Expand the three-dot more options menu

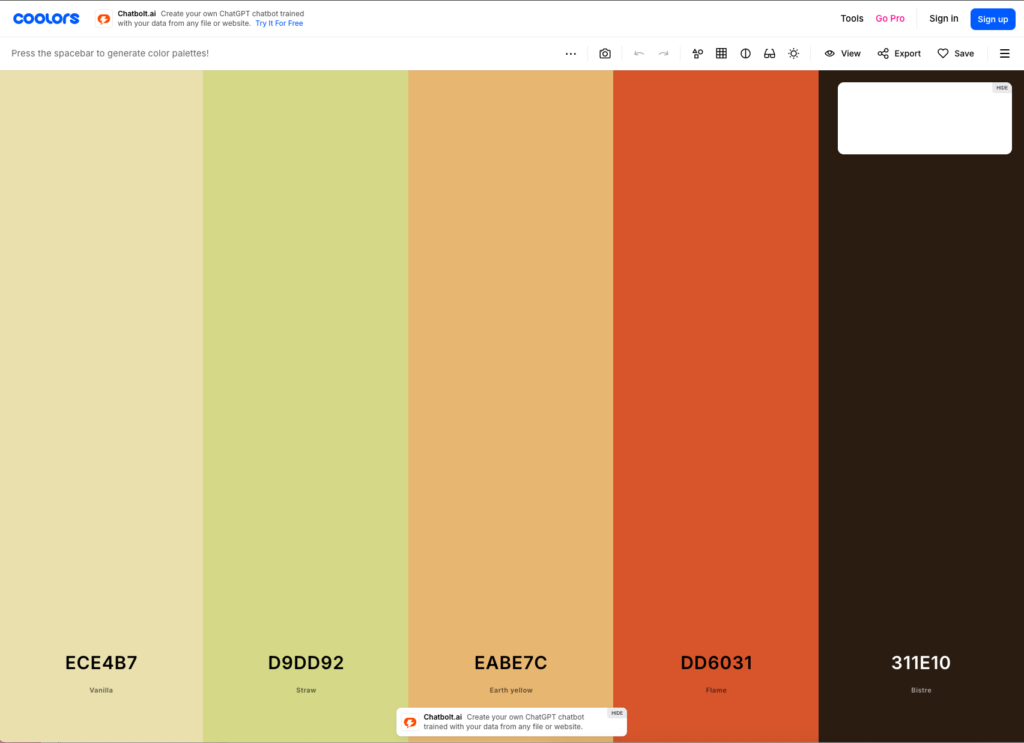(571, 54)
